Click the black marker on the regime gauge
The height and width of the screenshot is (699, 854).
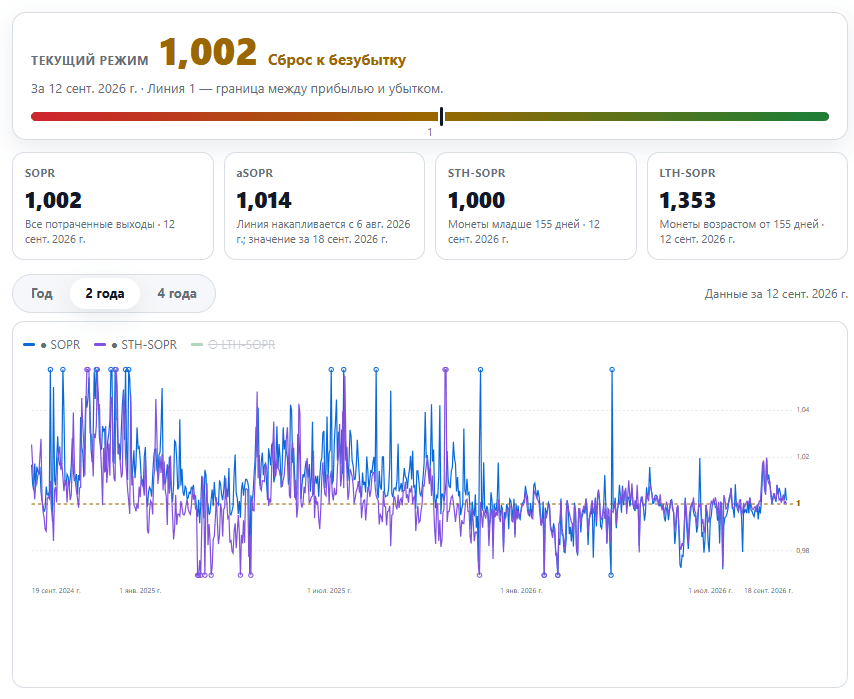[441, 116]
